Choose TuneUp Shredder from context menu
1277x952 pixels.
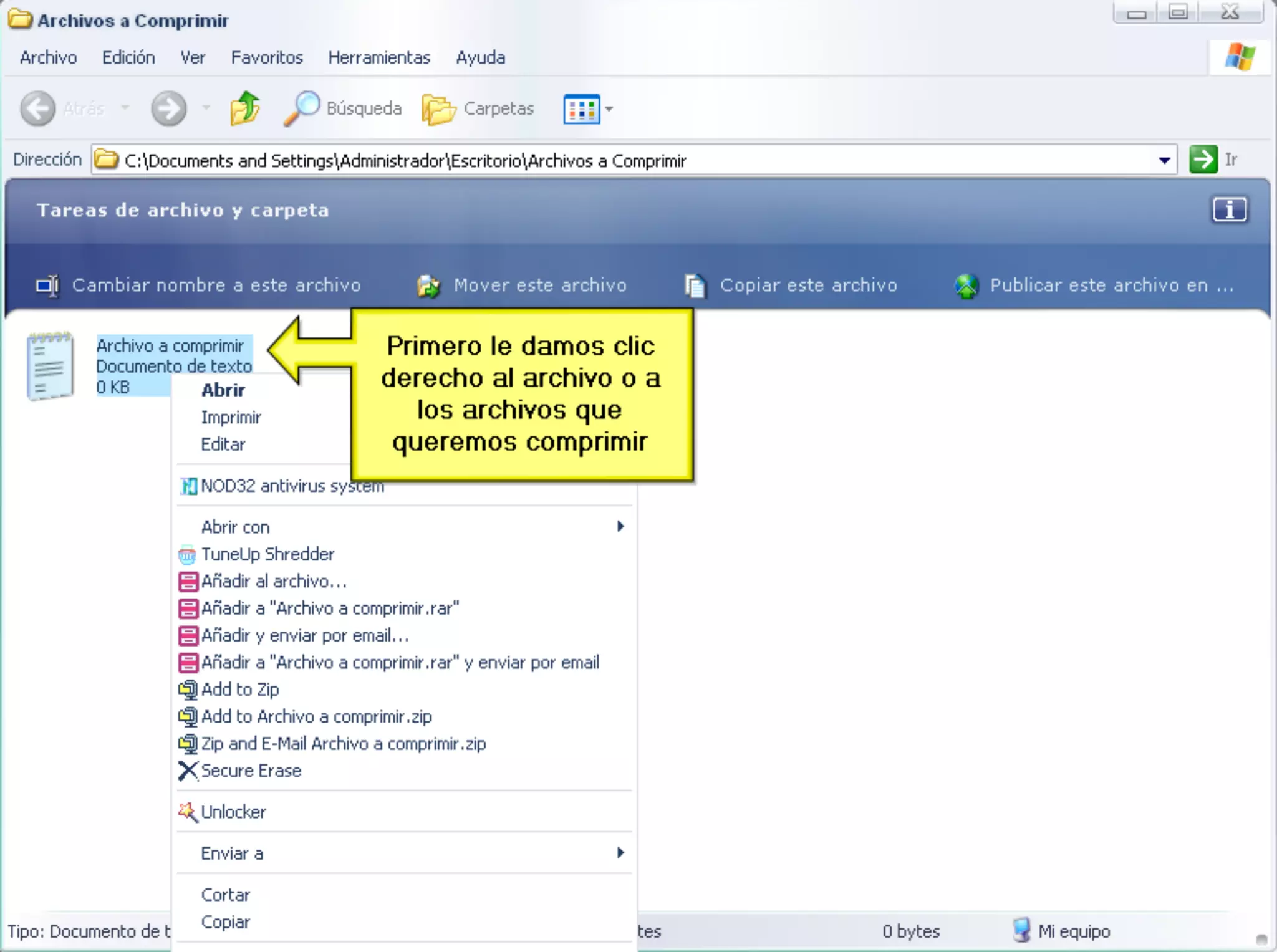pos(267,554)
